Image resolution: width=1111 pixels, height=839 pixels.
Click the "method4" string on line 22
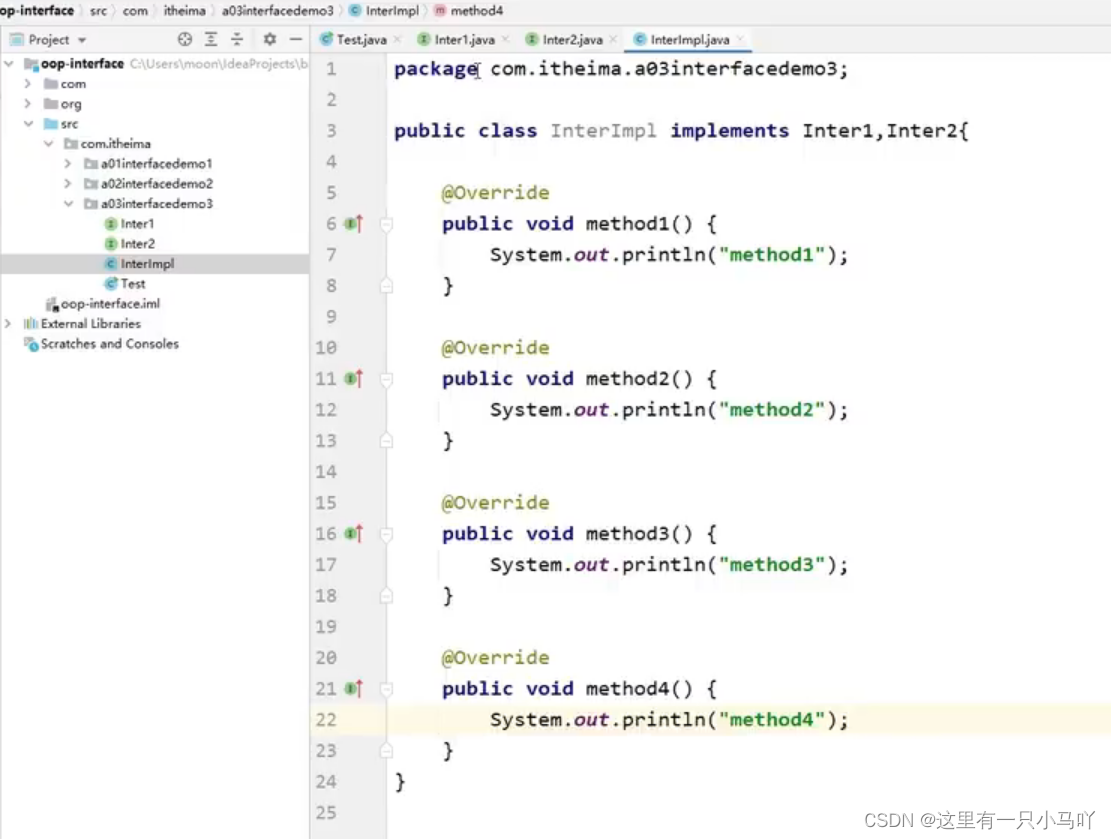pyautogui.click(x=771, y=720)
